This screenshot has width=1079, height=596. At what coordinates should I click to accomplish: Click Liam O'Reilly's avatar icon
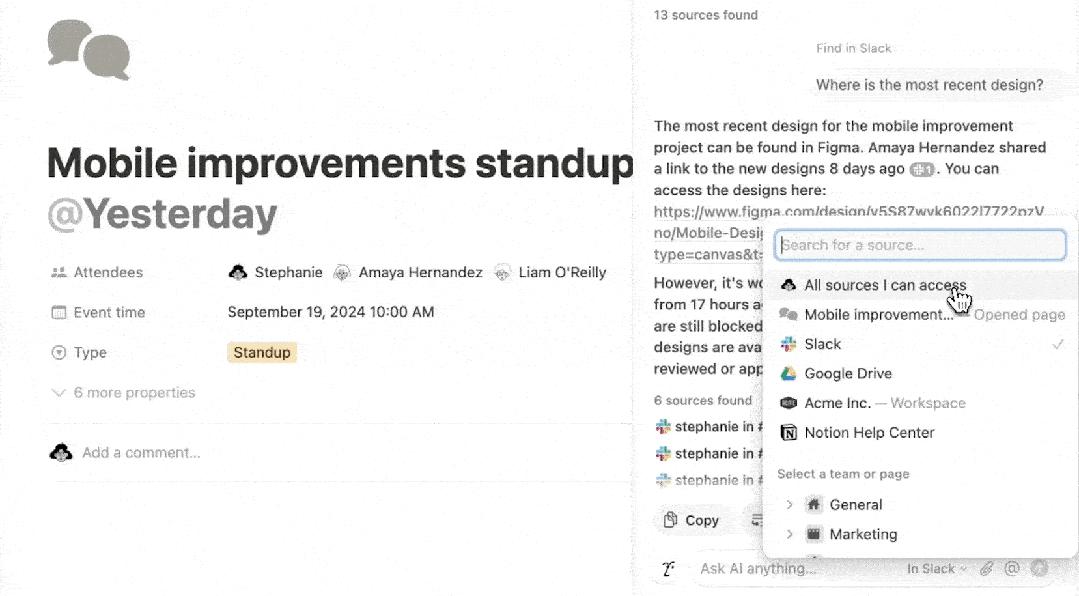point(503,272)
